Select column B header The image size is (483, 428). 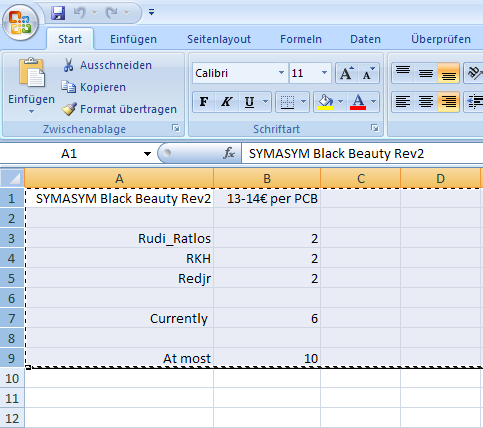pos(267,179)
